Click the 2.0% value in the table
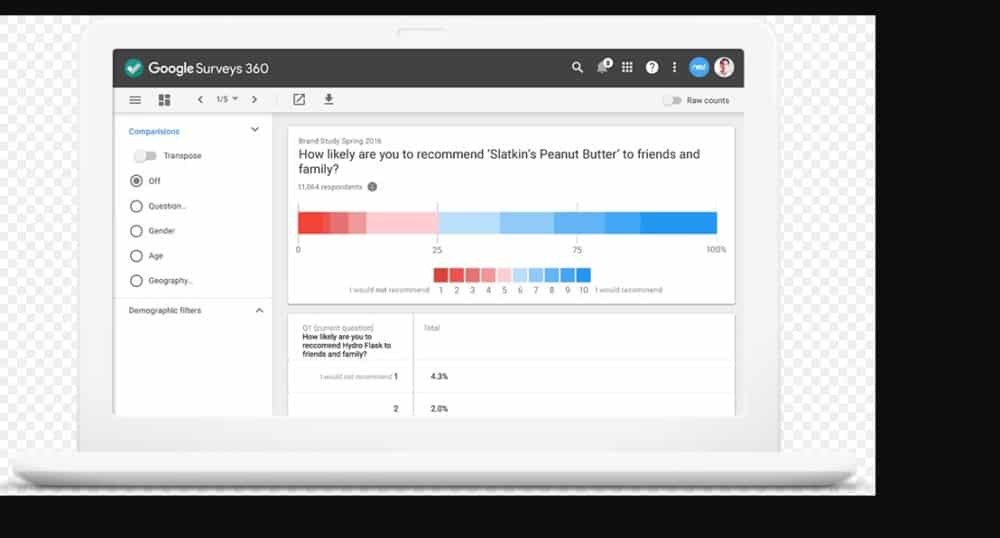The width and height of the screenshot is (1000, 538). [439, 409]
